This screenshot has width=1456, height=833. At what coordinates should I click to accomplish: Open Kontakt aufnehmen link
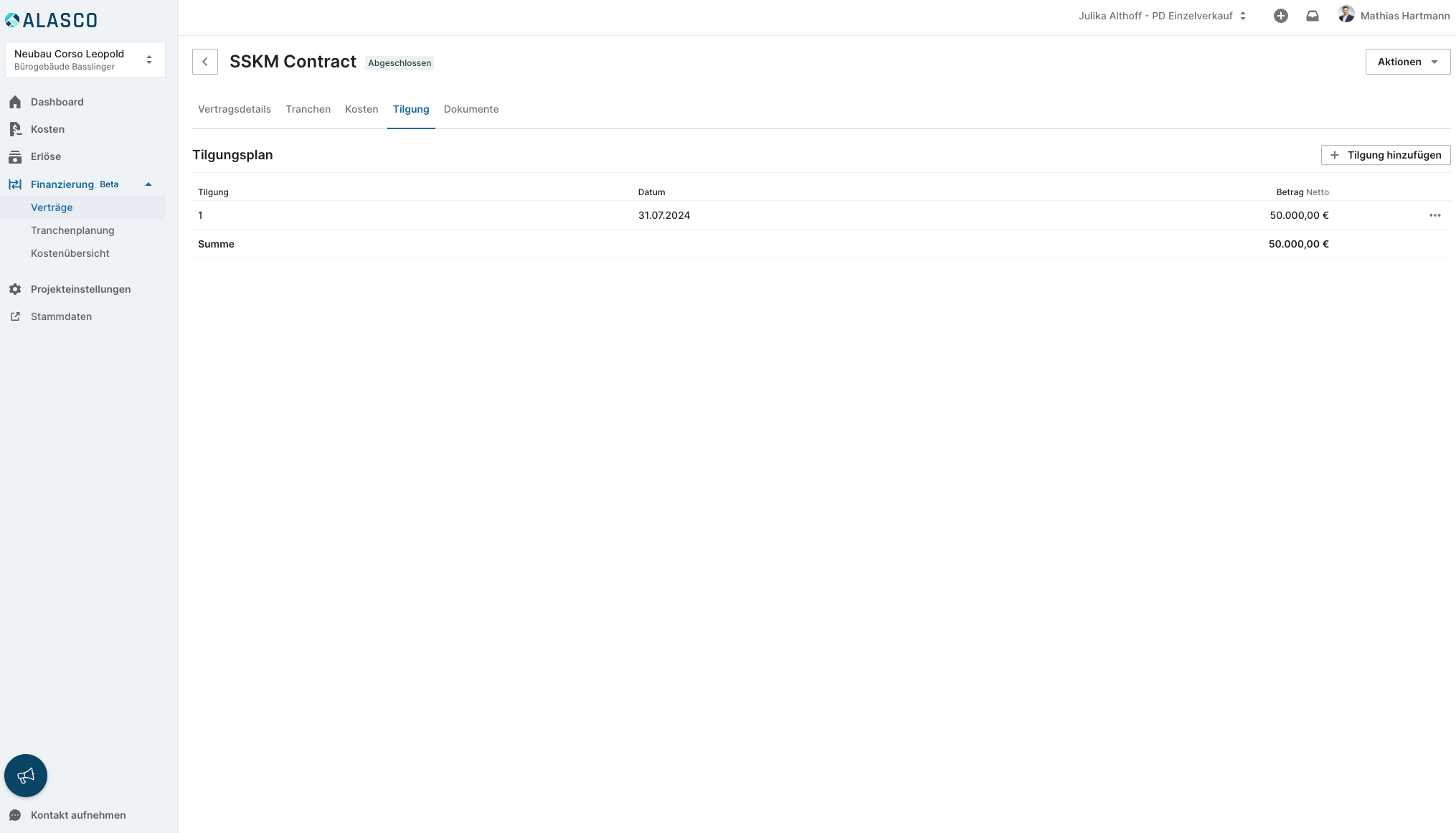pos(77,815)
